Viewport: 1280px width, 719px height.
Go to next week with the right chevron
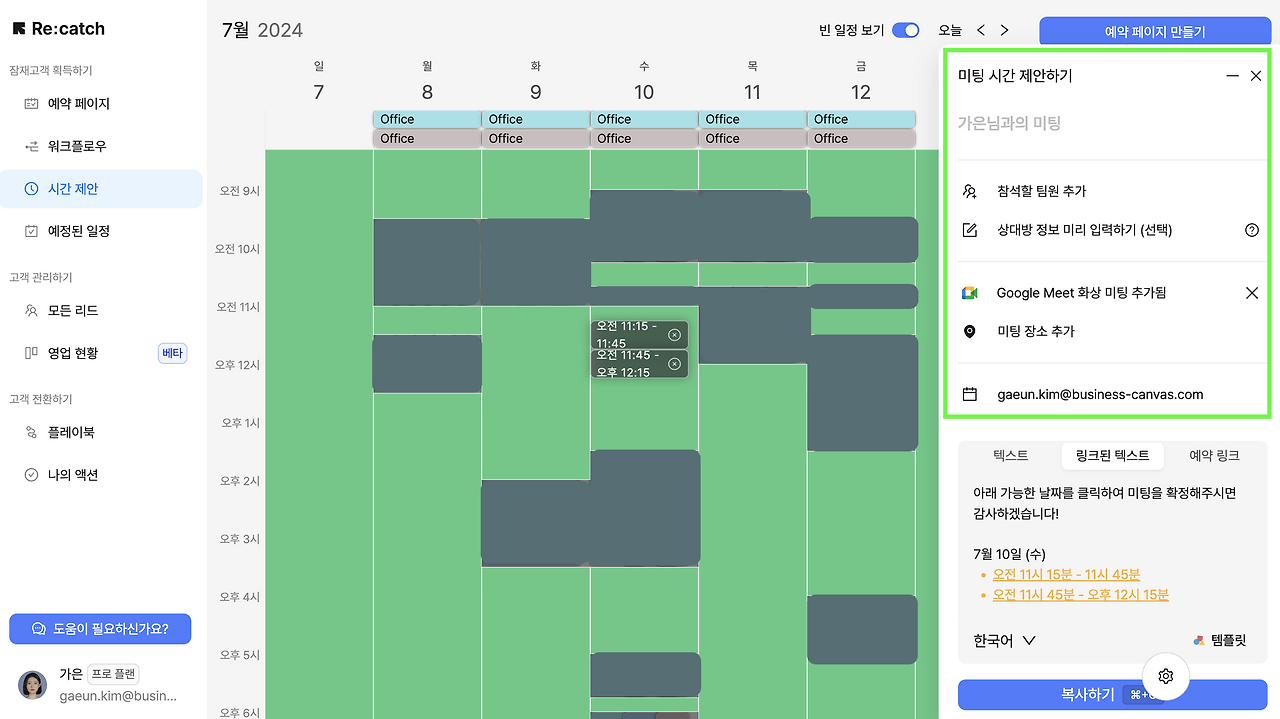click(1004, 30)
